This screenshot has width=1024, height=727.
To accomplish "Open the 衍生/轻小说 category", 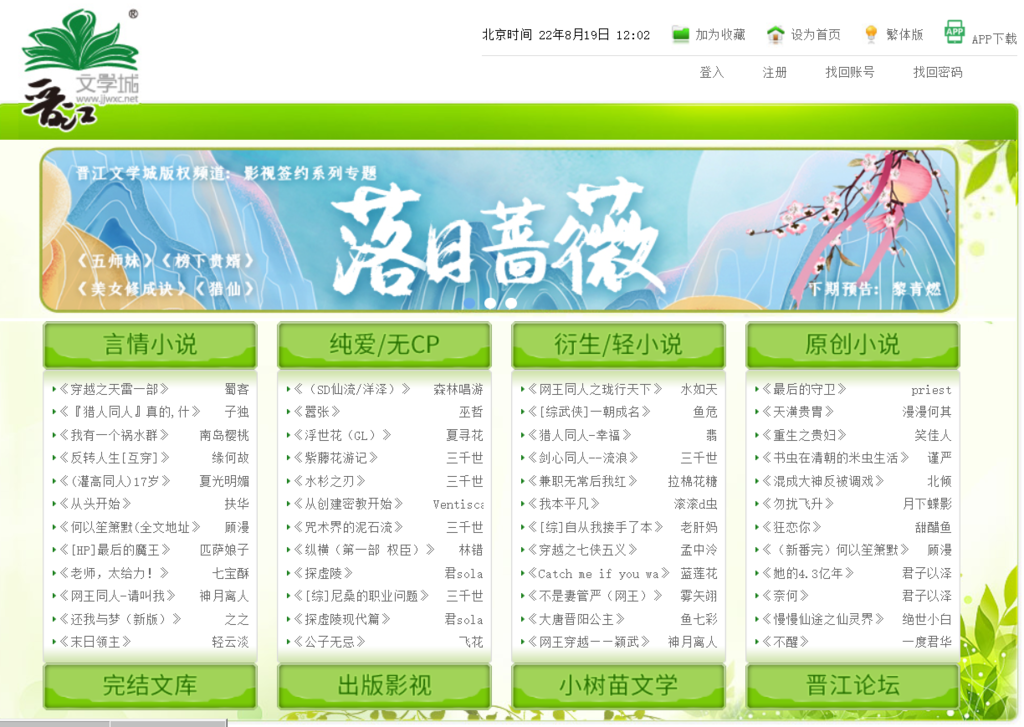I will [x=618, y=345].
